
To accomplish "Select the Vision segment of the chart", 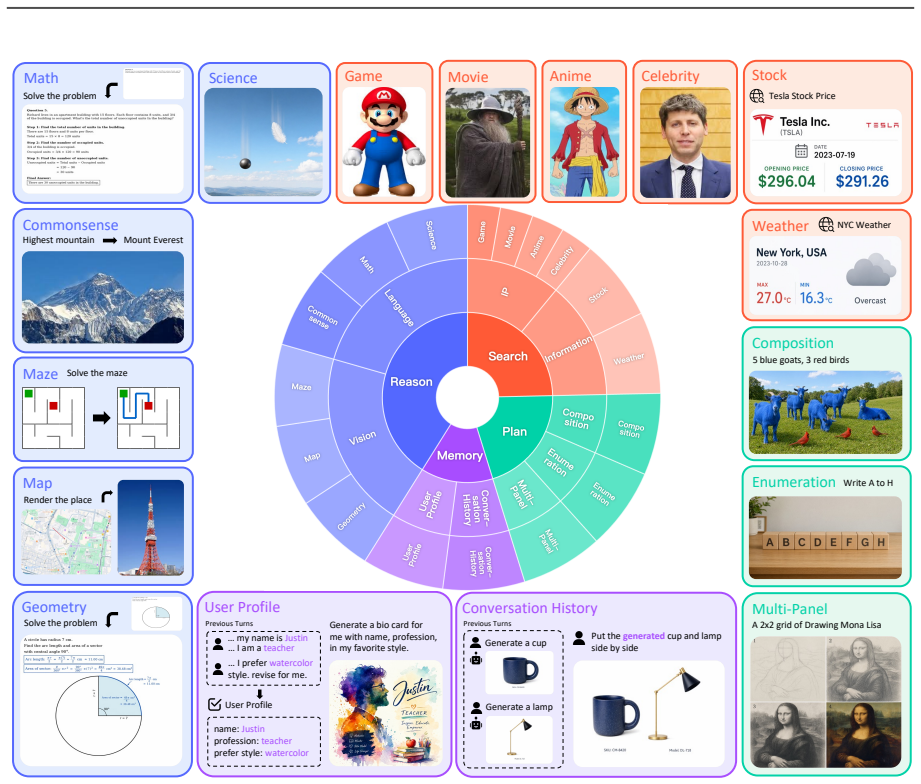I will 362,438.
